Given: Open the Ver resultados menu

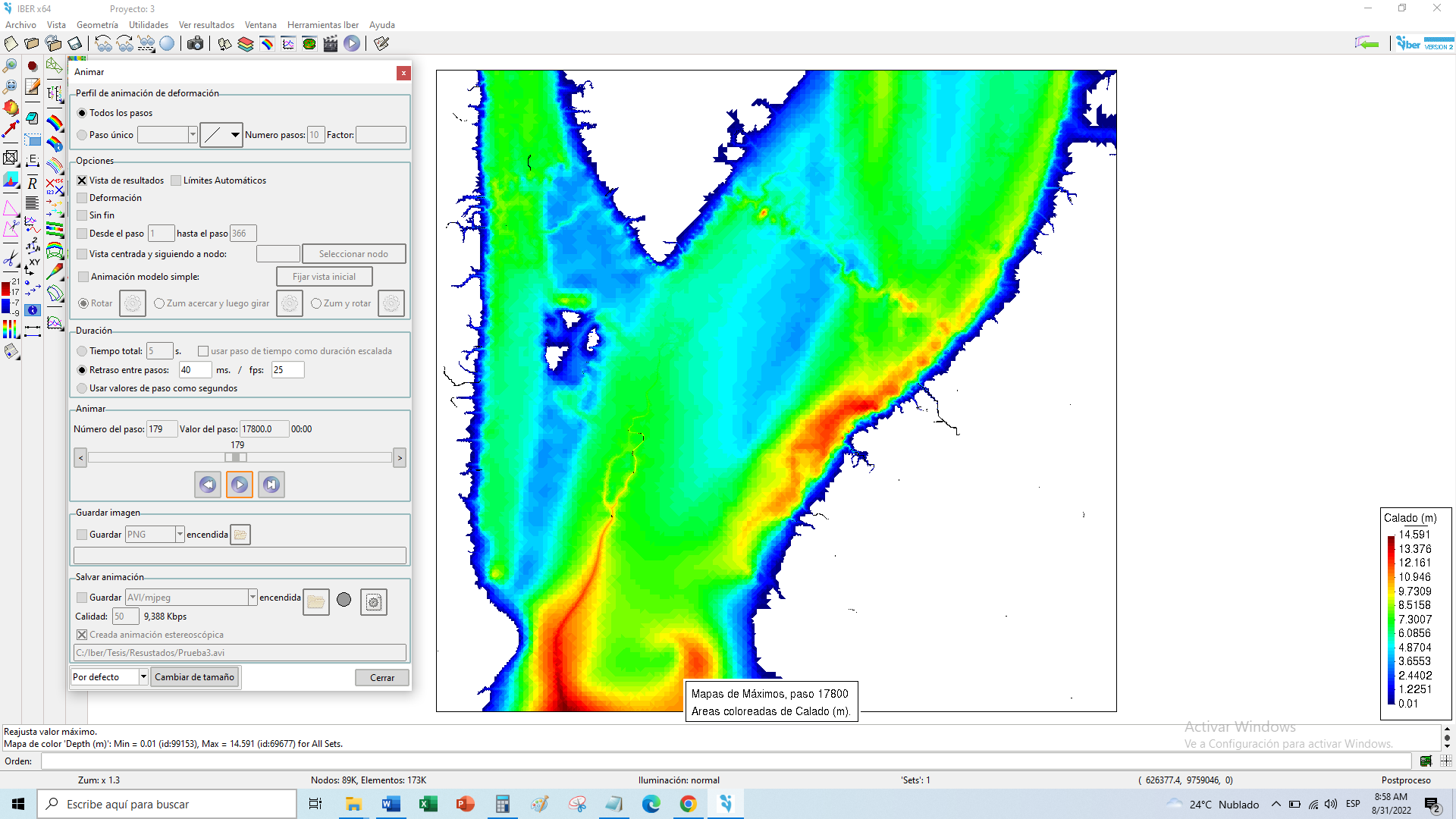Looking at the screenshot, I should (x=206, y=25).
